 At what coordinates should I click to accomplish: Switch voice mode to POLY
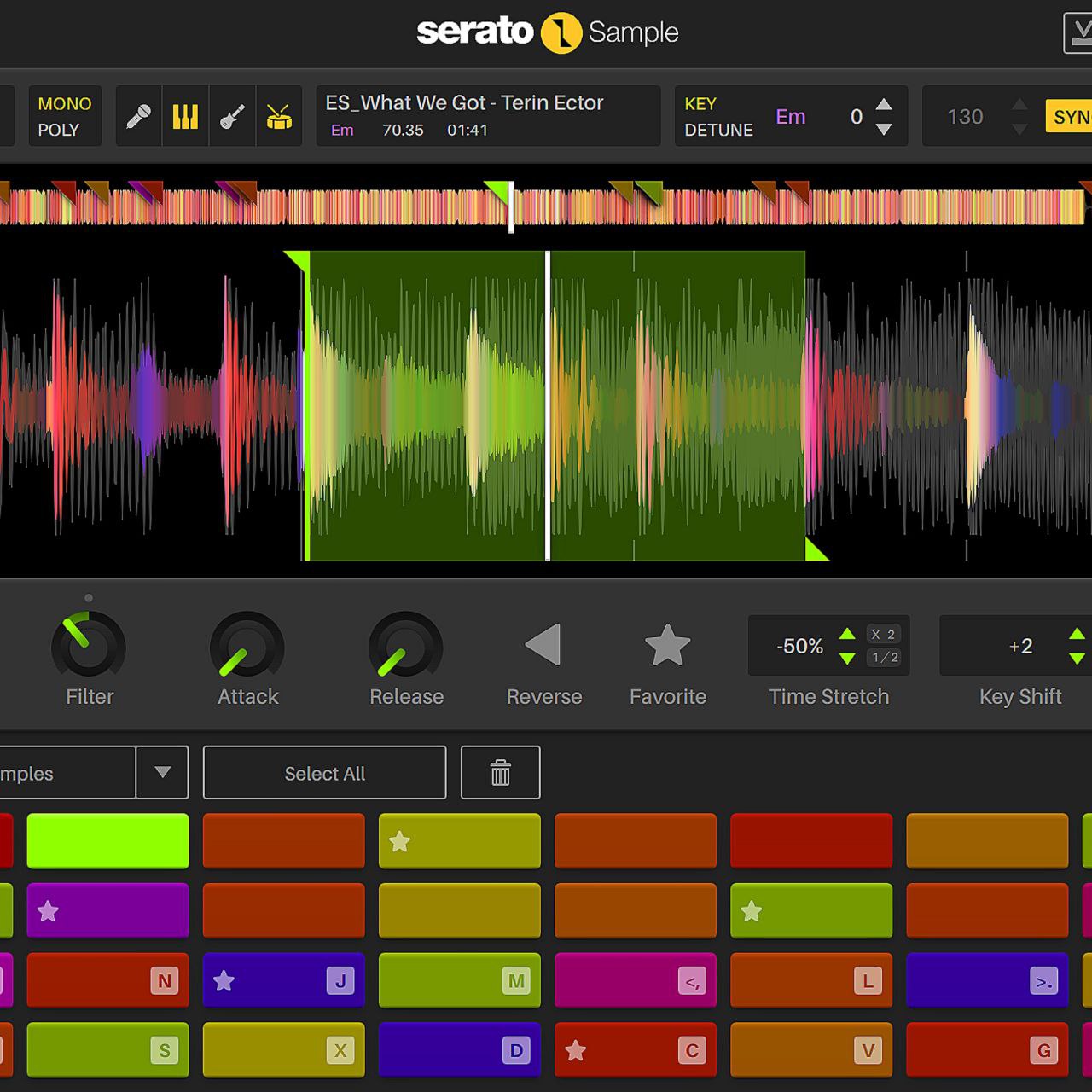pos(58,130)
